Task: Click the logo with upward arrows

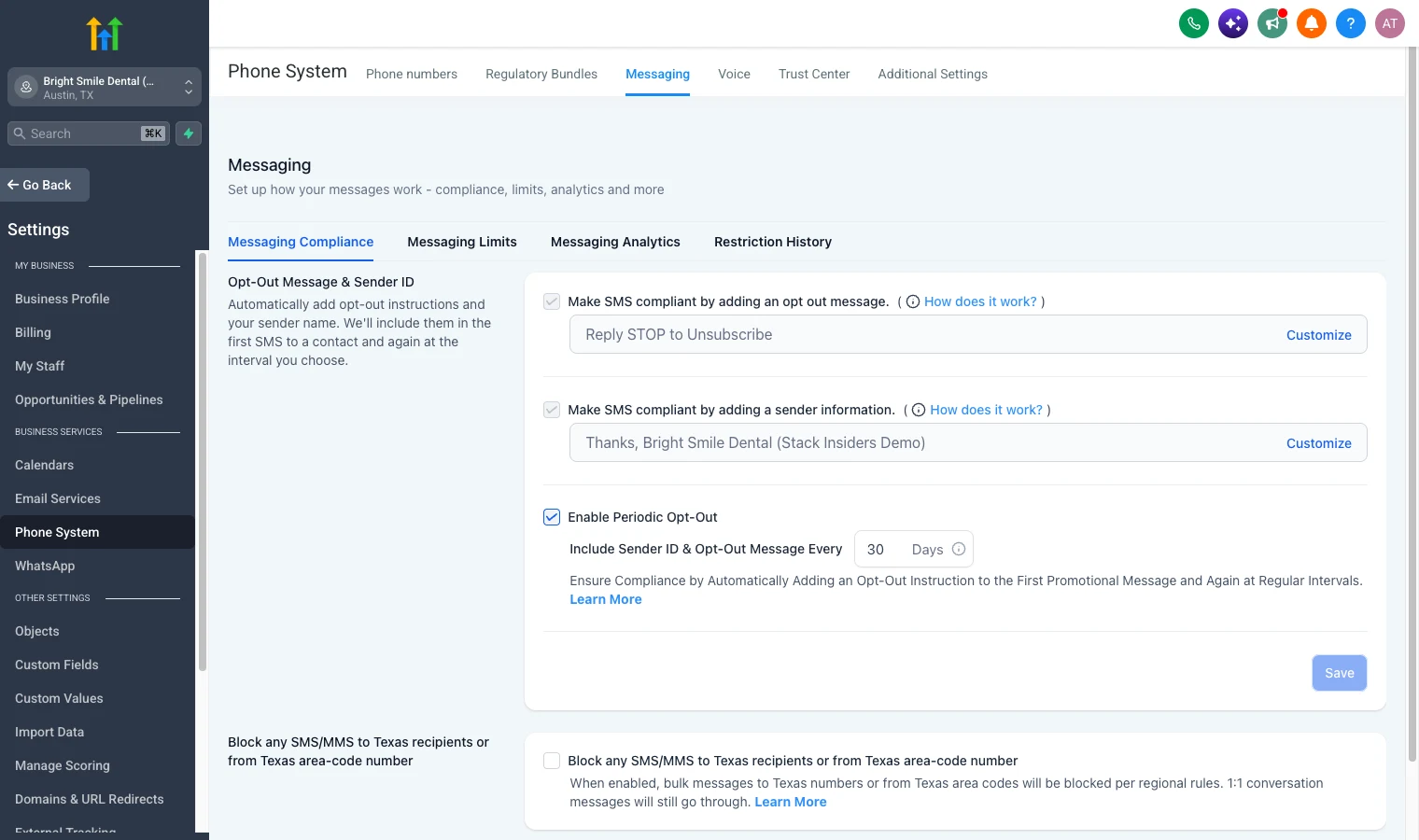Action: pos(105,34)
